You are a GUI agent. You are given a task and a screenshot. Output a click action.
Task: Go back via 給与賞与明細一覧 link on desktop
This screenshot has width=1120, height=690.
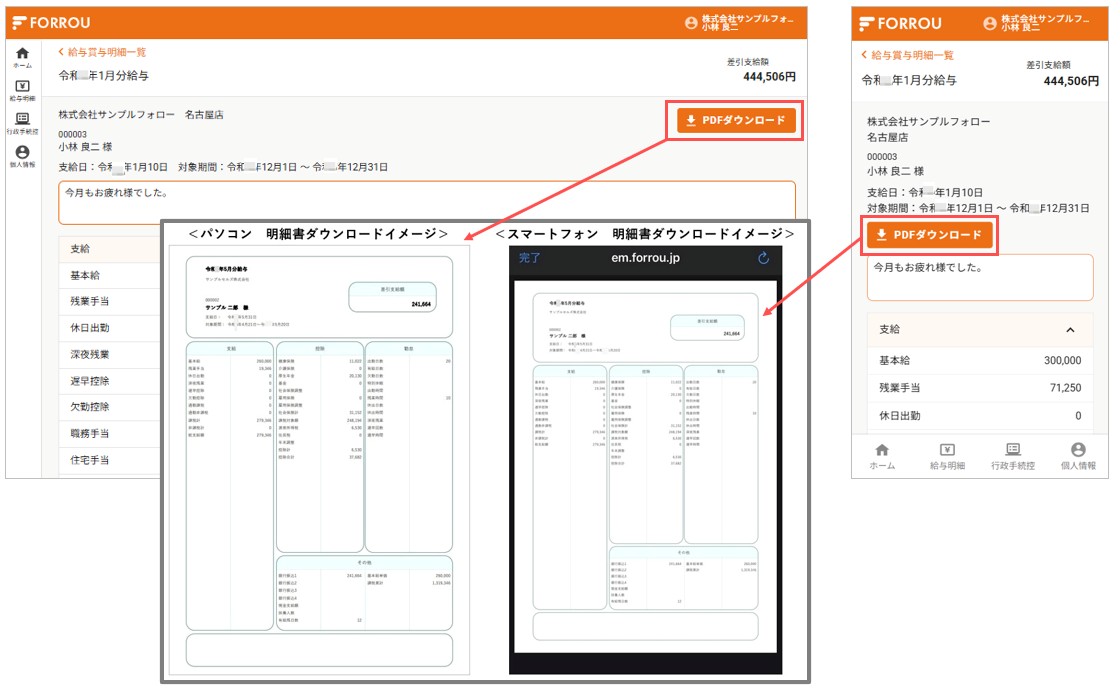[102, 52]
